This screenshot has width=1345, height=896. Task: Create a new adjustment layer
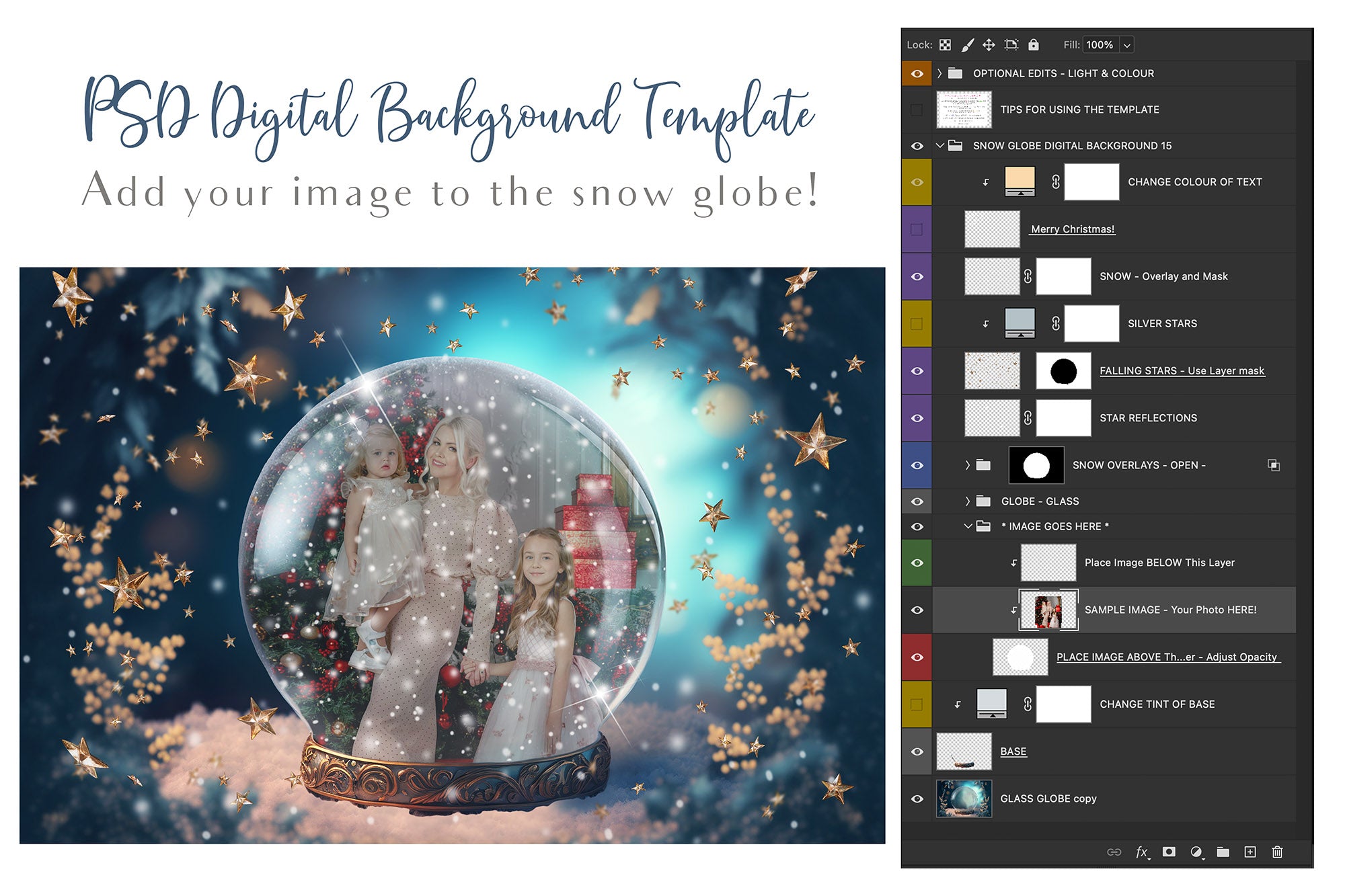pos(1196,852)
